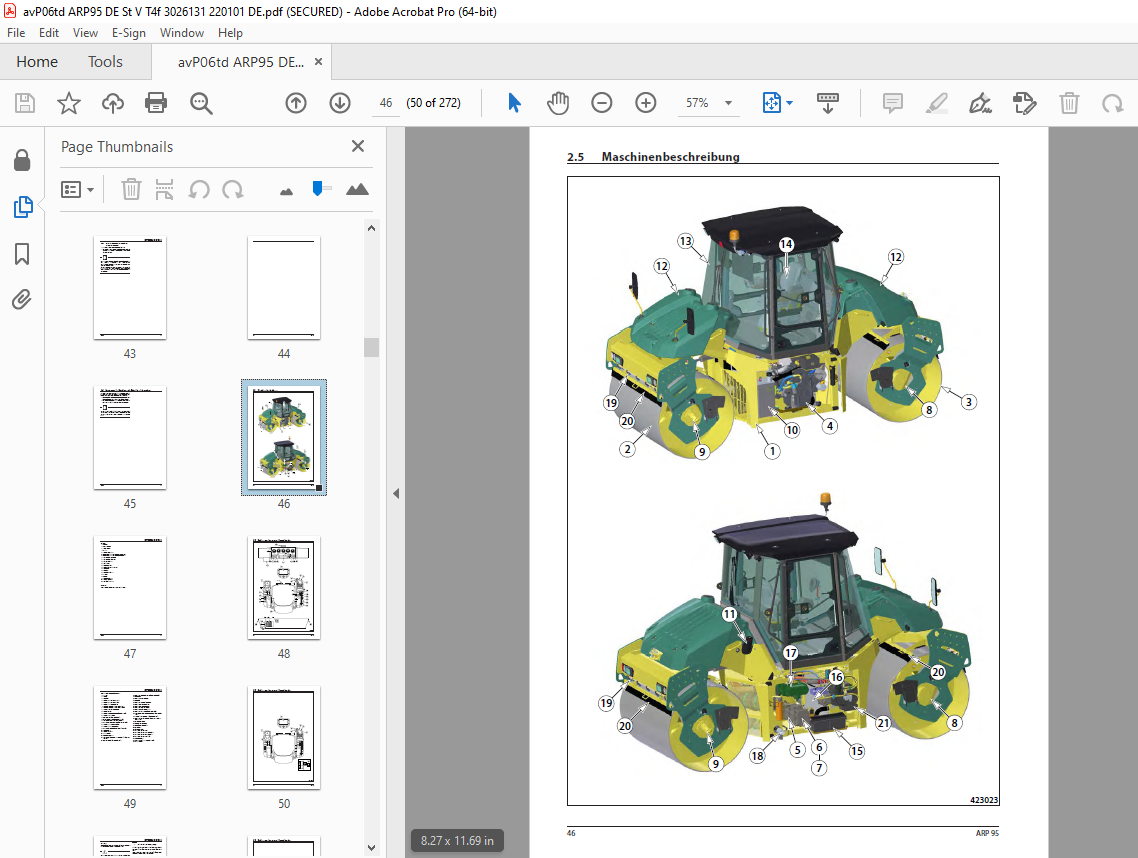The width and height of the screenshot is (1138, 858).
Task: Print the document with printer icon
Action: (x=156, y=103)
